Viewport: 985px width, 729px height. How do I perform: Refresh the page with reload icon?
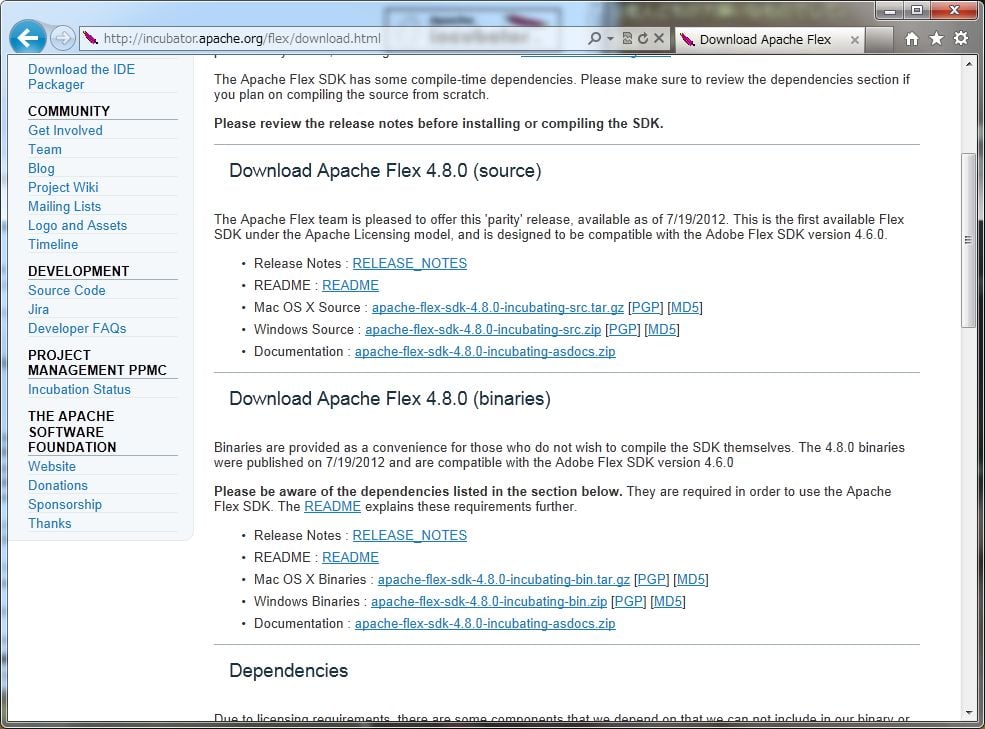pyautogui.click(x=643, y=38)
